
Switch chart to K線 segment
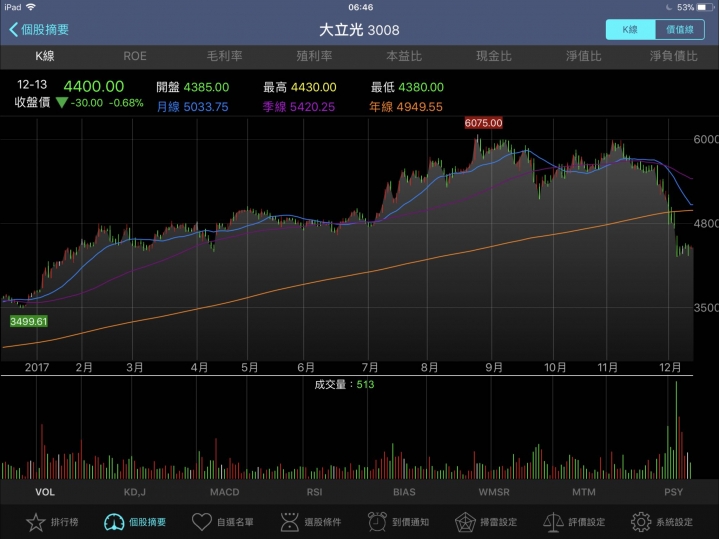coord(630,30)
